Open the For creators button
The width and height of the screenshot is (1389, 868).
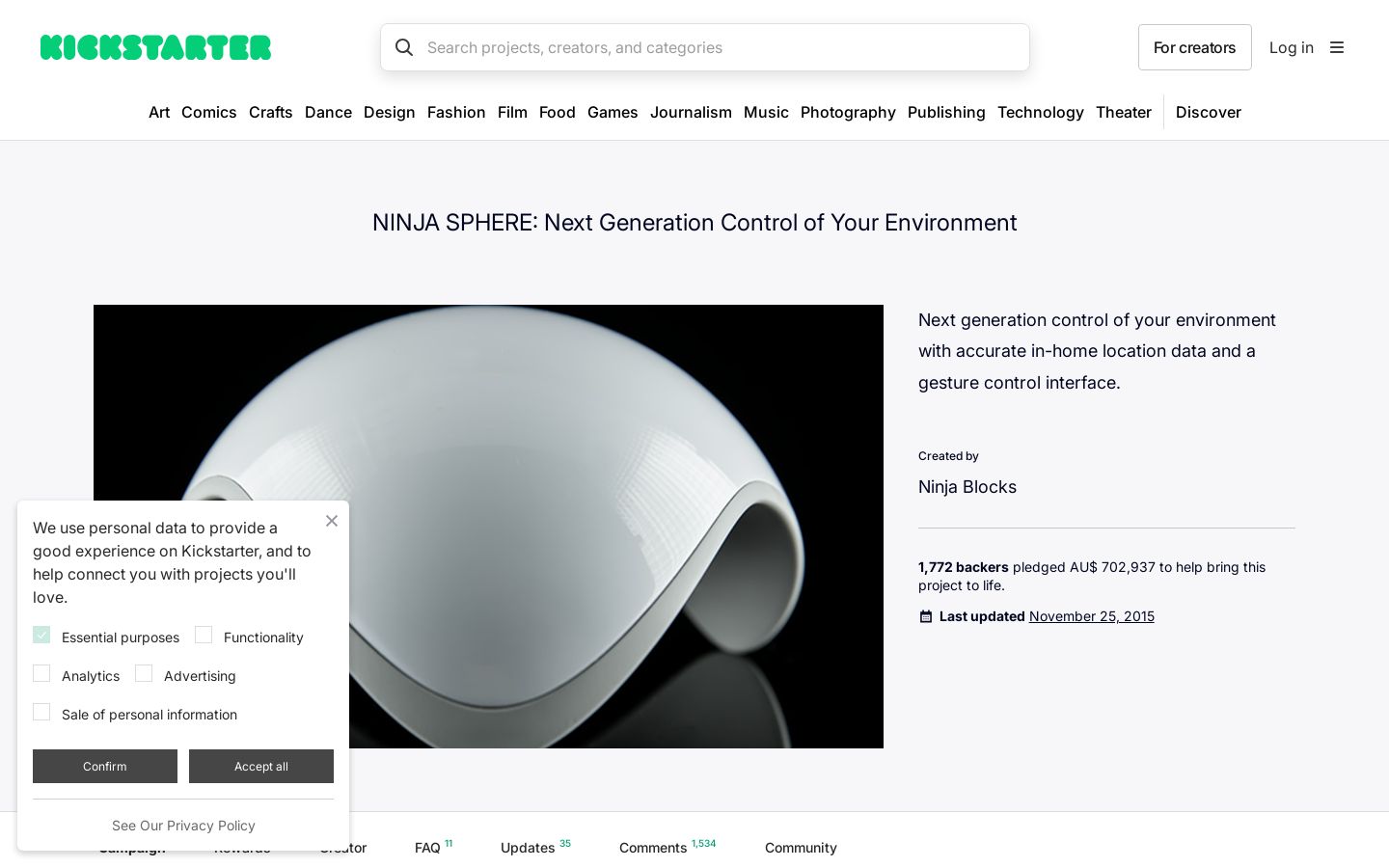pos(1195,47)
